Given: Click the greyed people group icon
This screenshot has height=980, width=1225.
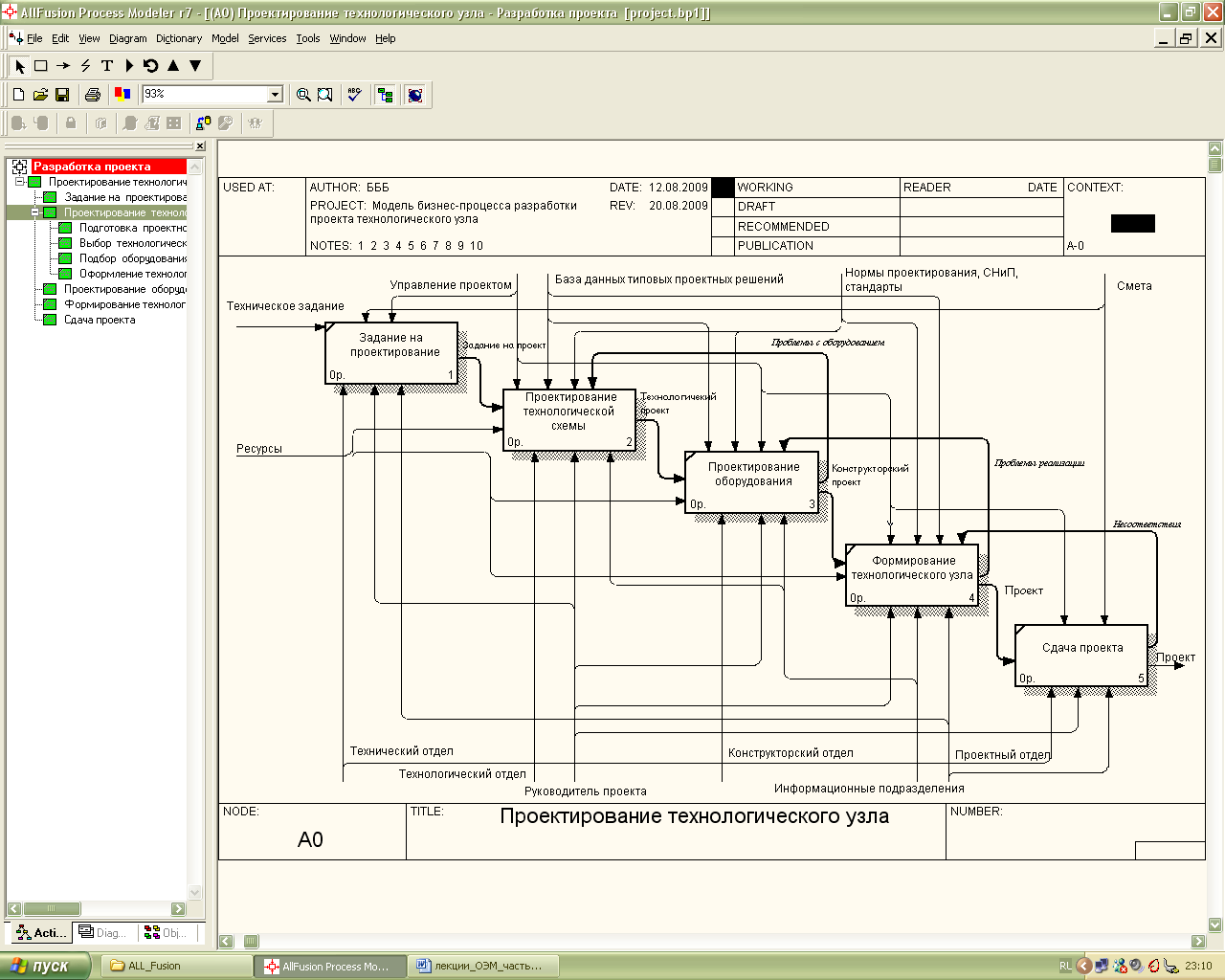Looking at the screenshot, I should click(x=255, y=122).
